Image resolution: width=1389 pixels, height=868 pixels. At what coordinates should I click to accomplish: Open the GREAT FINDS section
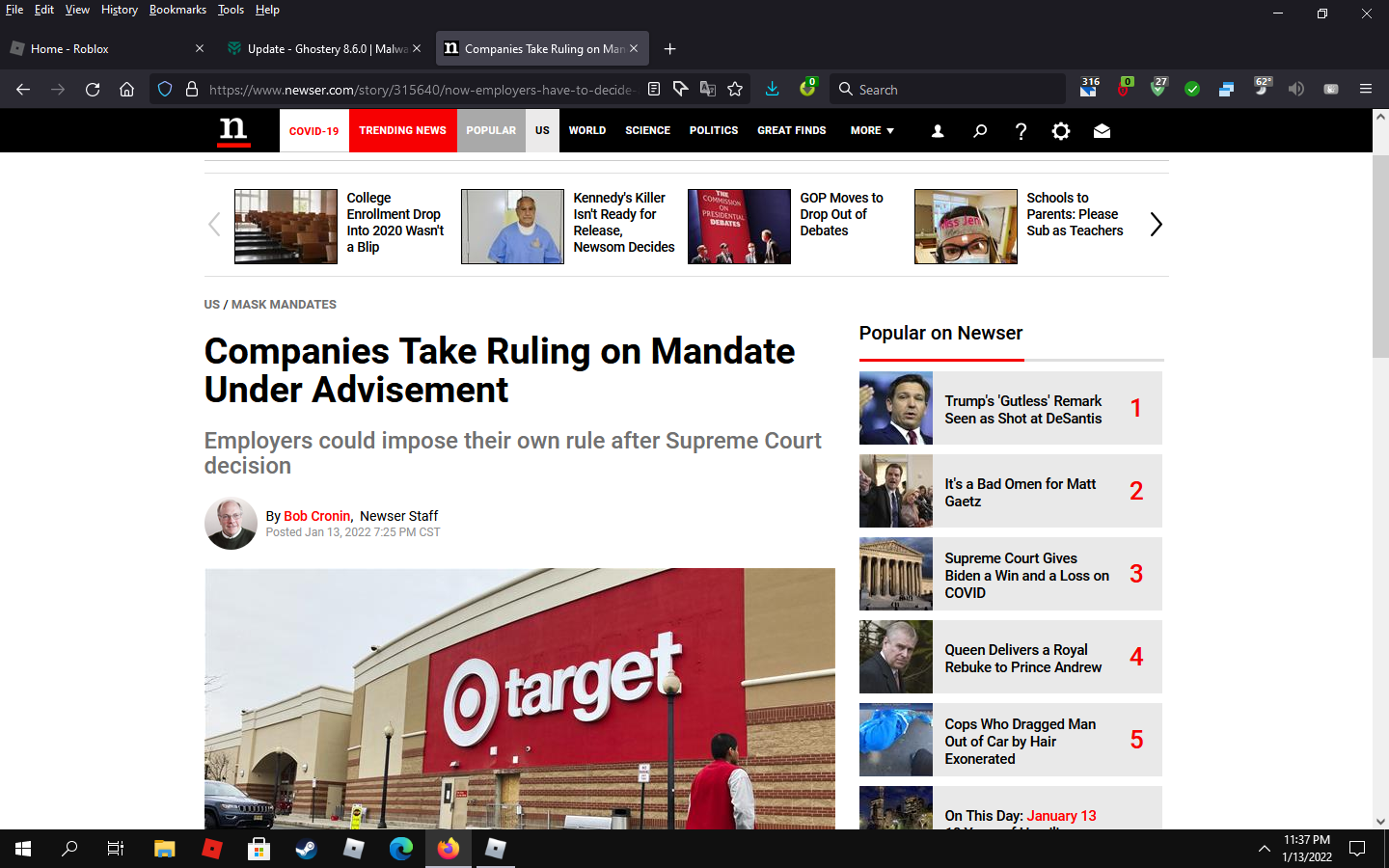tap(792, 131)
